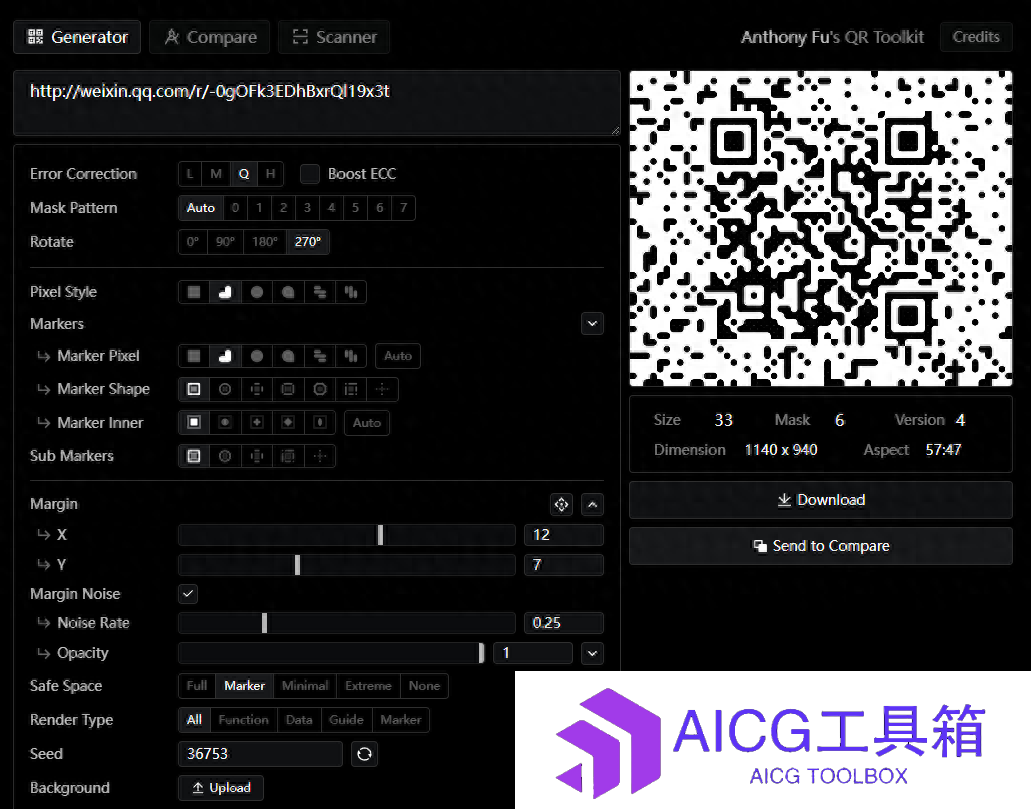Screen dimensions: 1031x809
Task: Click the Seed value field
Action: 260,754
